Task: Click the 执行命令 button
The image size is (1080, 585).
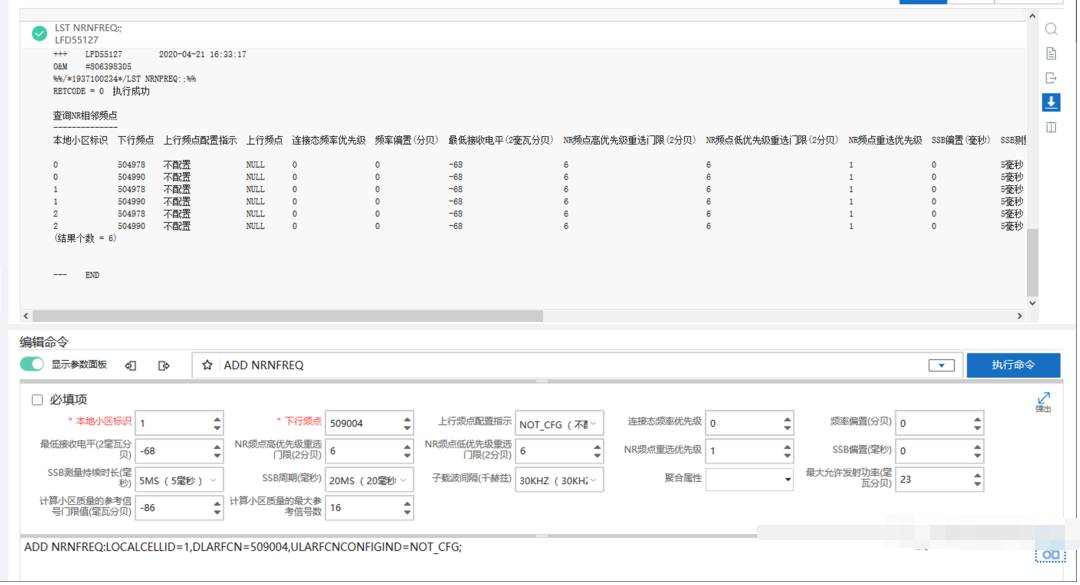Action: tap(1012, 365)
